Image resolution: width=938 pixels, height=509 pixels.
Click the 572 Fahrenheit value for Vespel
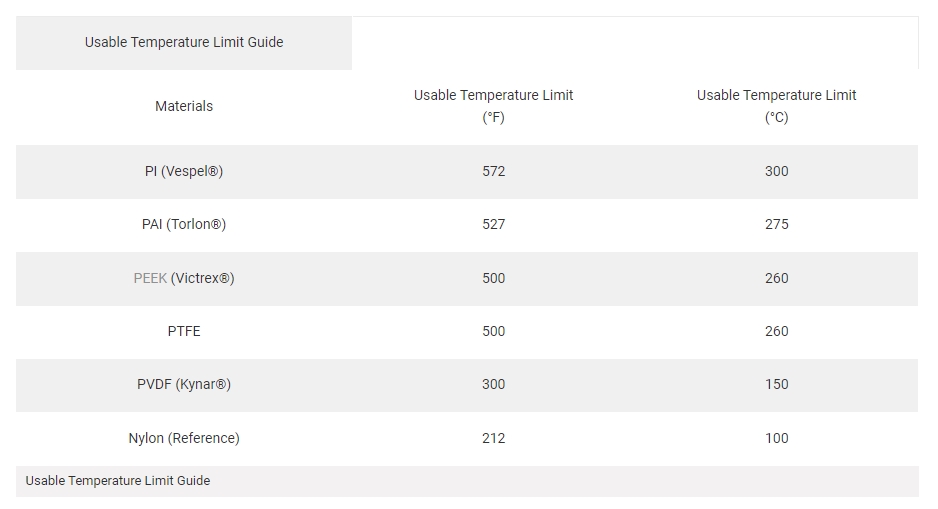494,171
